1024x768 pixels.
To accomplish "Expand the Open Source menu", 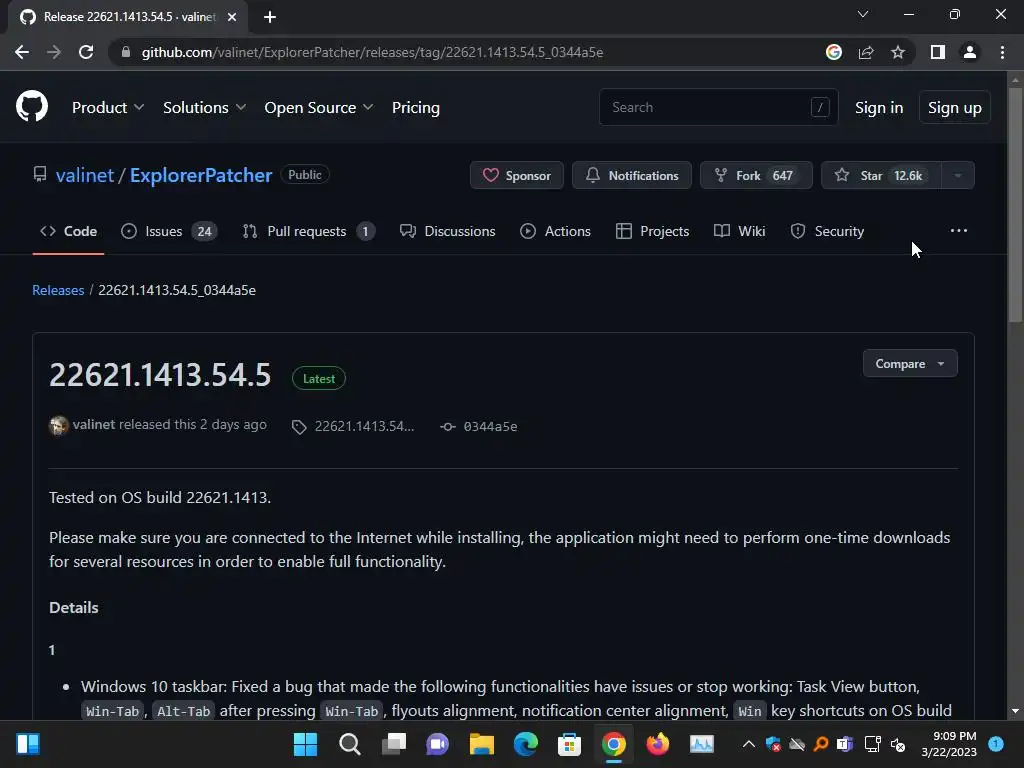I will pos(319,108).
